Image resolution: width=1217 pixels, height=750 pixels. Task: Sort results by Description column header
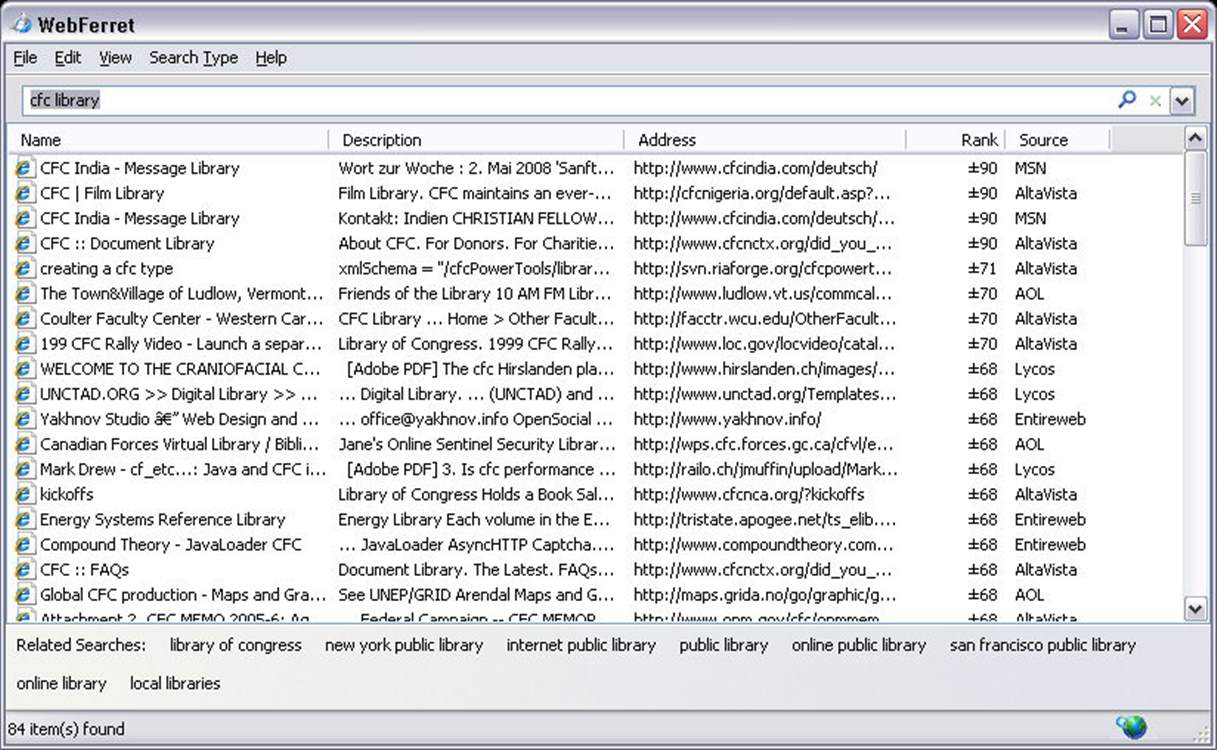click(x=476, y=140)
